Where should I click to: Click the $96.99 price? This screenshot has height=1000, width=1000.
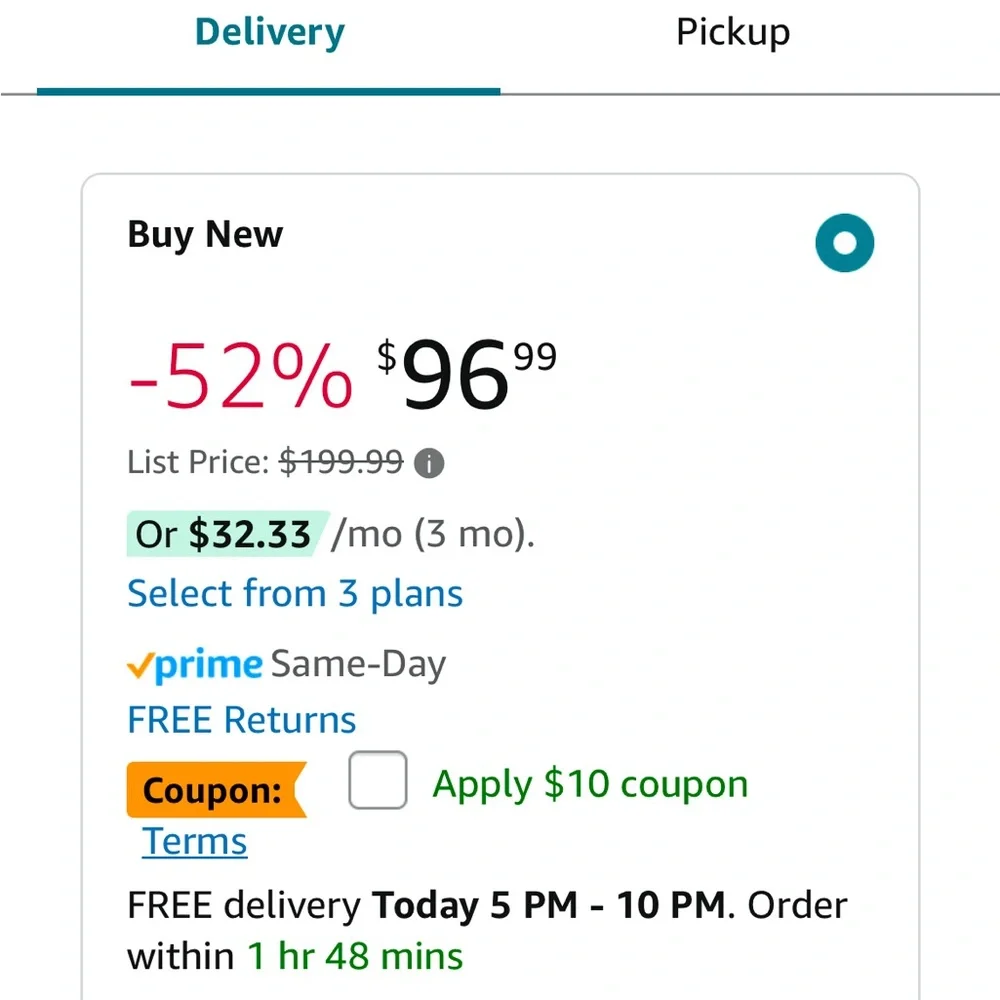click(x=467, y=374)
